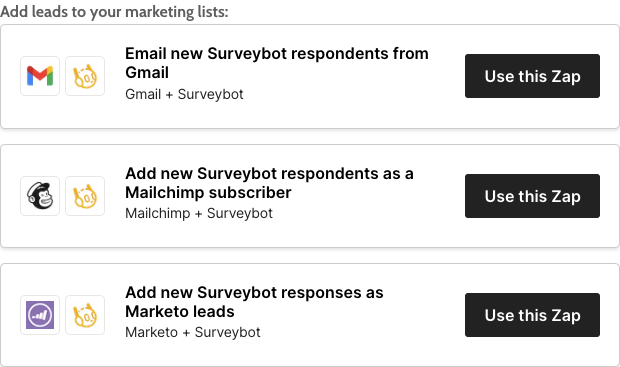Open 'Email new Surveybot respondents from Gmail' title

277,63
